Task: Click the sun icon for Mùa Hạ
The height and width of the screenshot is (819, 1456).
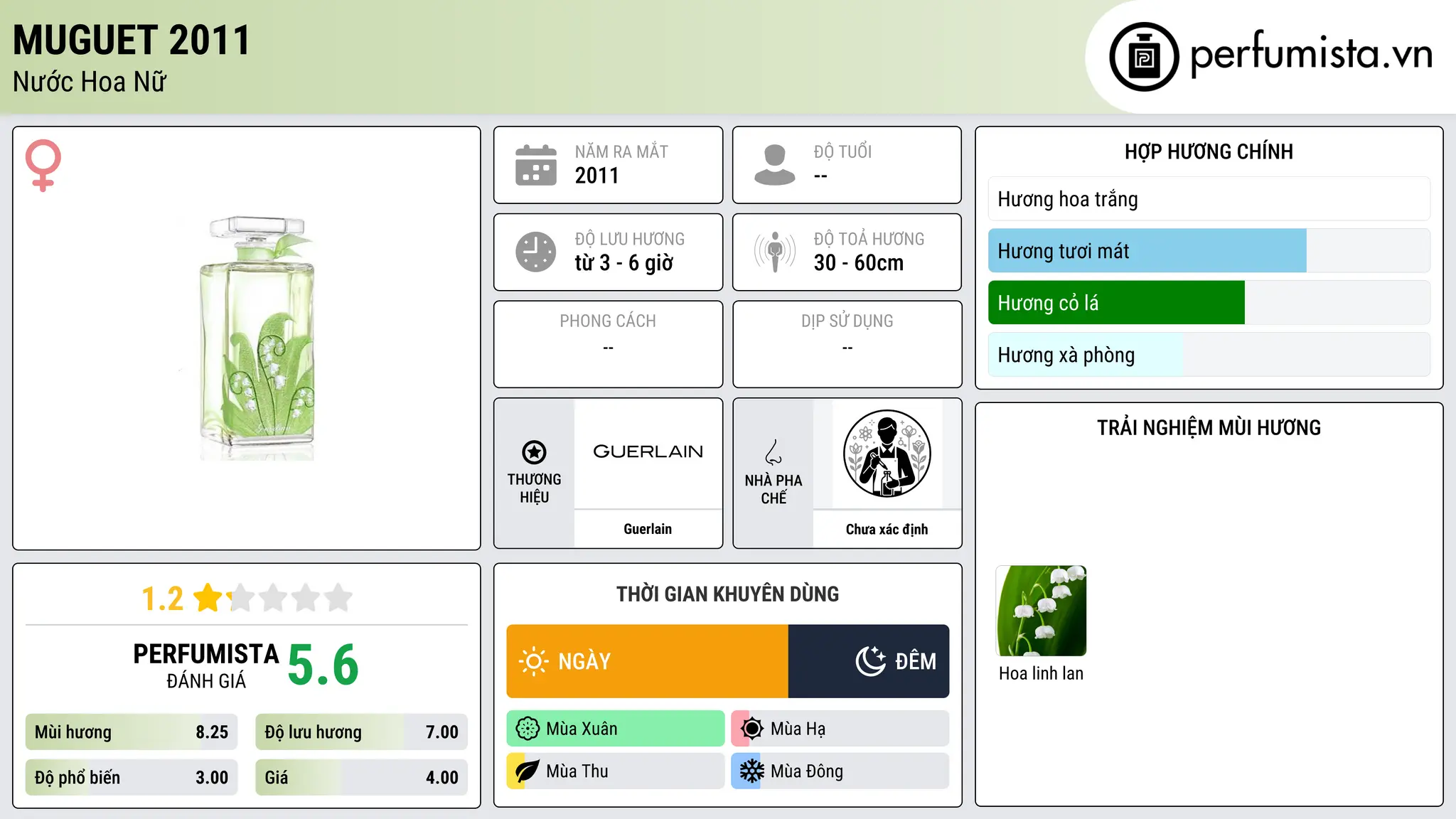Action: [752, 729]
